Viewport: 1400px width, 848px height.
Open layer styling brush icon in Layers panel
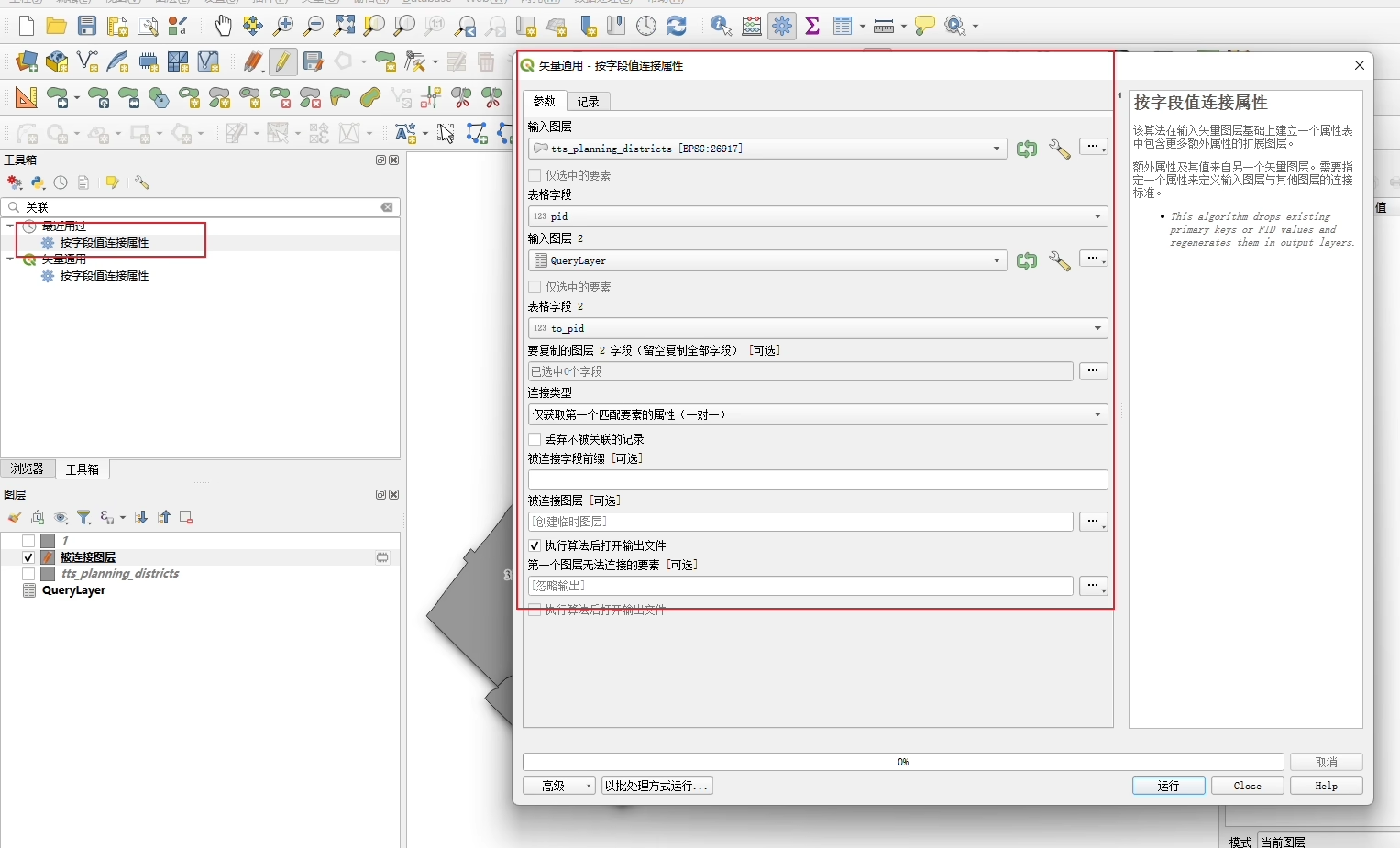click(x=15, y=517)
